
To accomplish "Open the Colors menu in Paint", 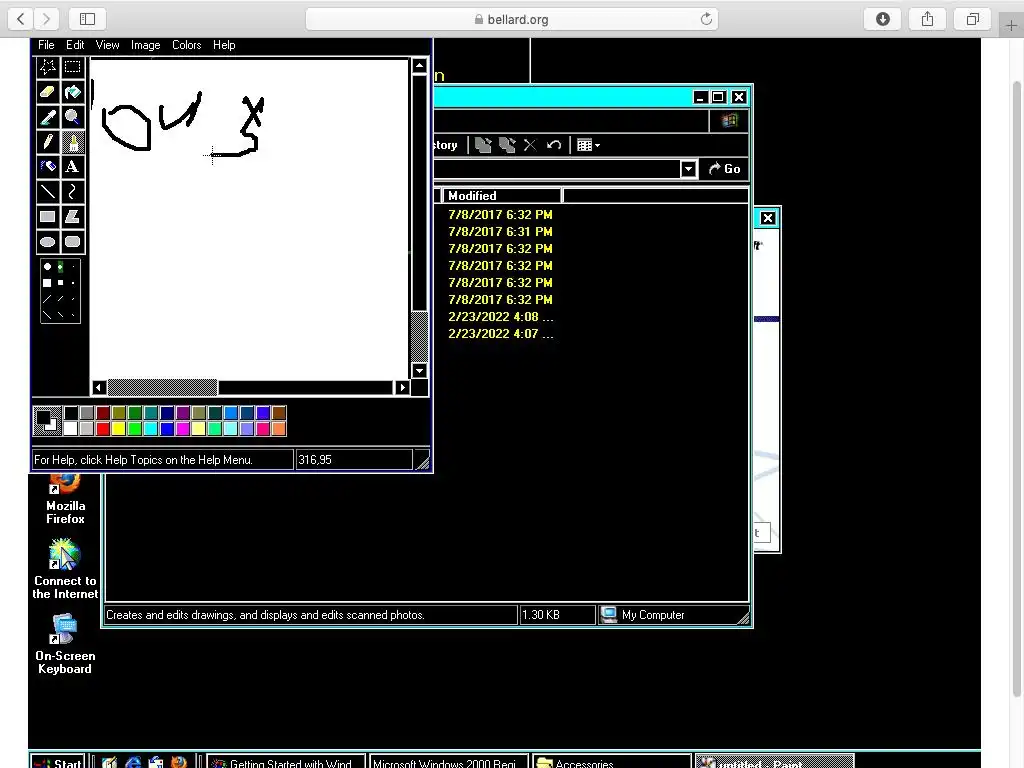I will point(187,45).
